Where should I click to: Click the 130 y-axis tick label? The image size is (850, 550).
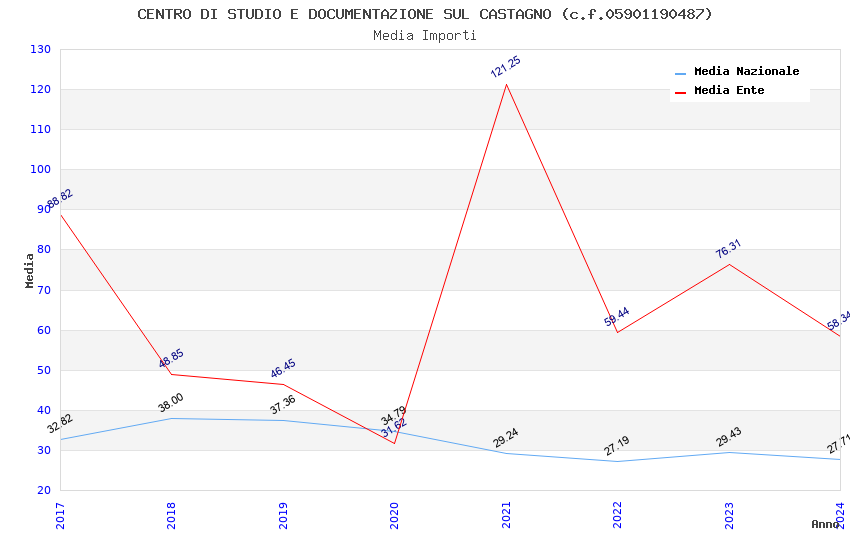(41, 49)
